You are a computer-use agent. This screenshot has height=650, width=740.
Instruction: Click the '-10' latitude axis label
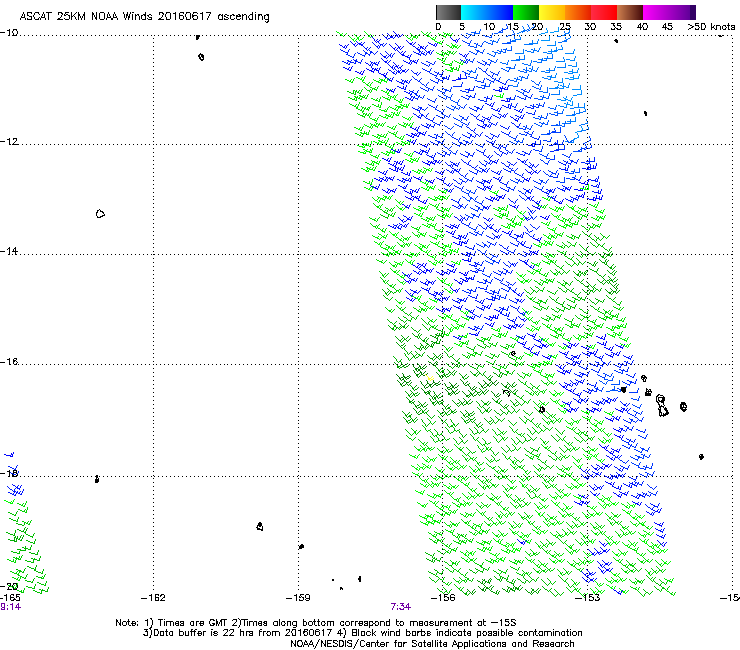pos(9,33)
